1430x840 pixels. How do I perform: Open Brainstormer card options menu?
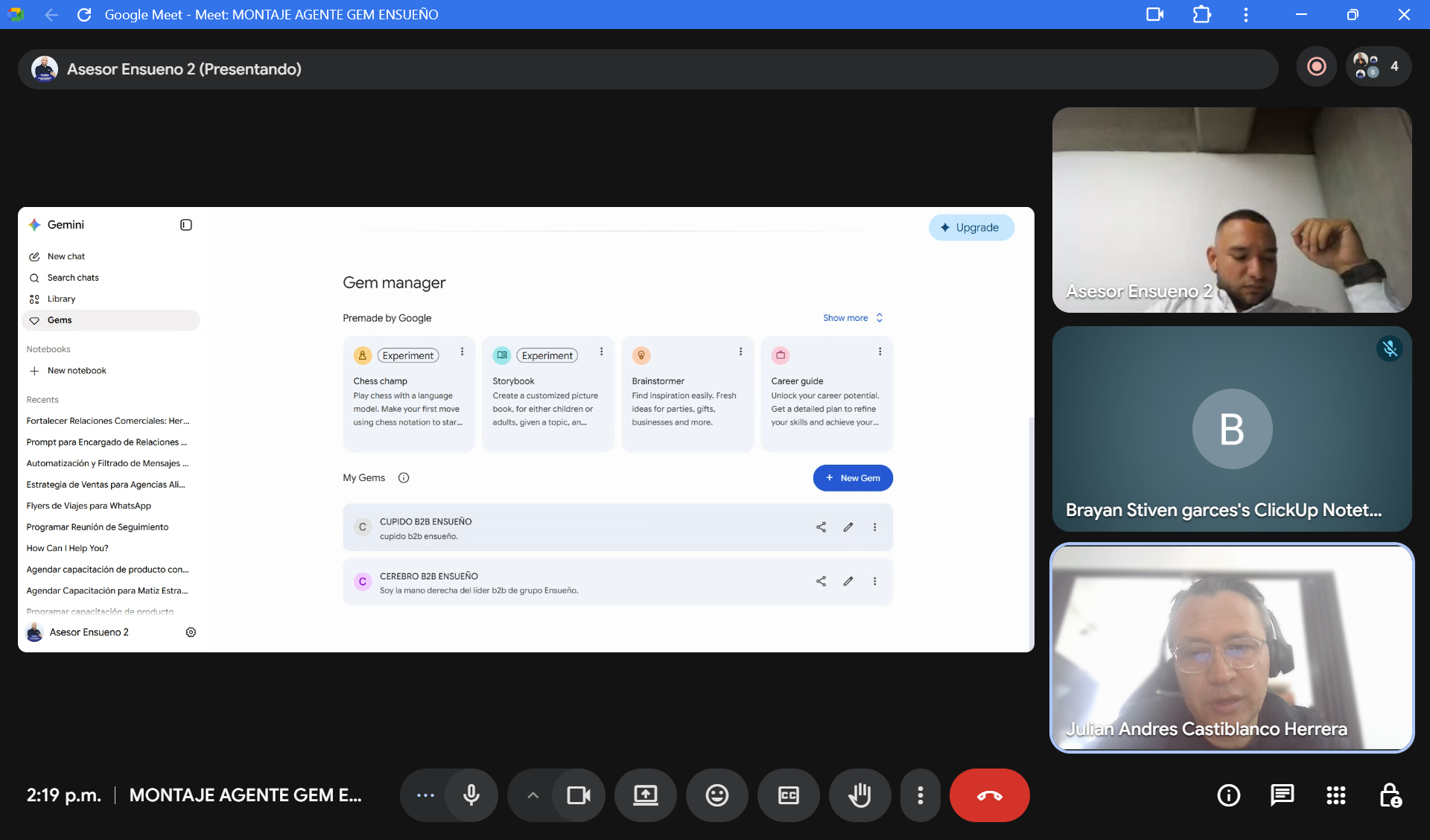(740, 352)
